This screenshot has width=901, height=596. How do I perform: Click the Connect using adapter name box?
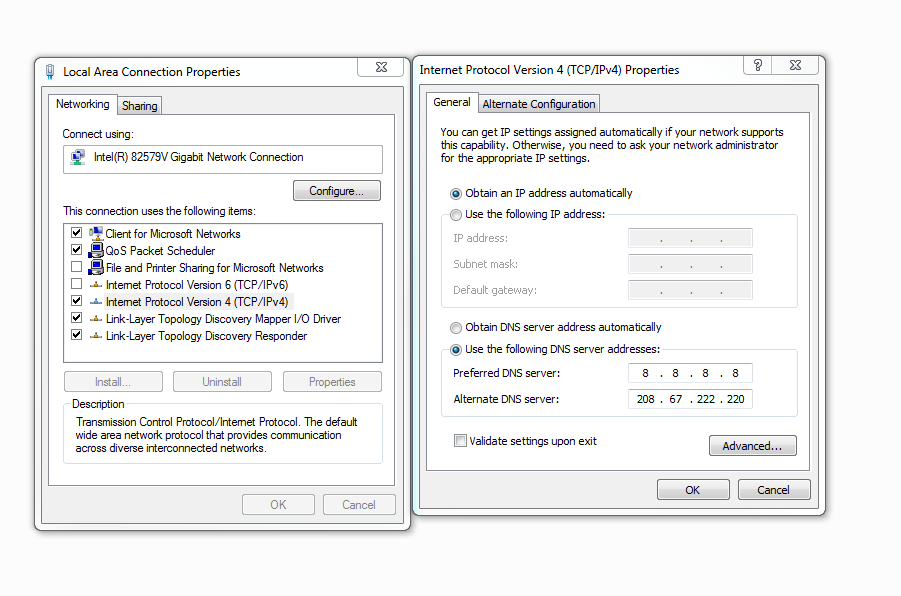(x=223, y=159)
